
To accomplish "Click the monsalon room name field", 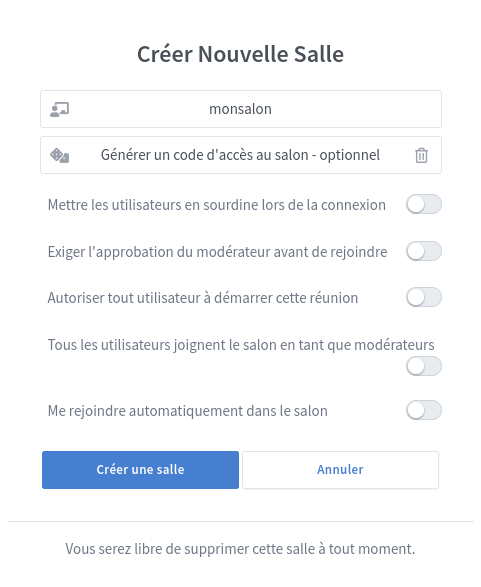I will [241, 109].
